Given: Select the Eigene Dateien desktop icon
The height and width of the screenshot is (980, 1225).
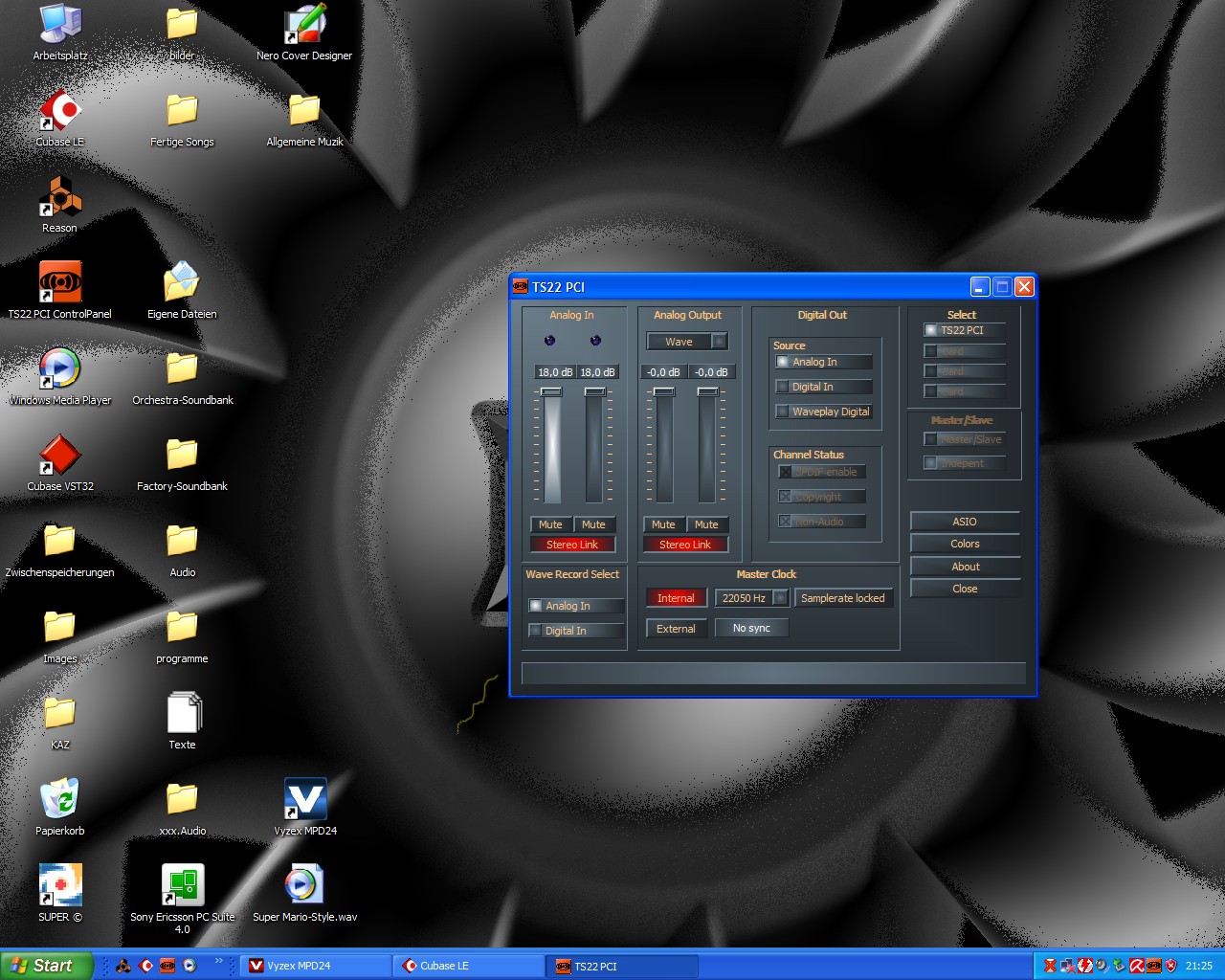Looking at the screenshot, I should pos(182,291).
